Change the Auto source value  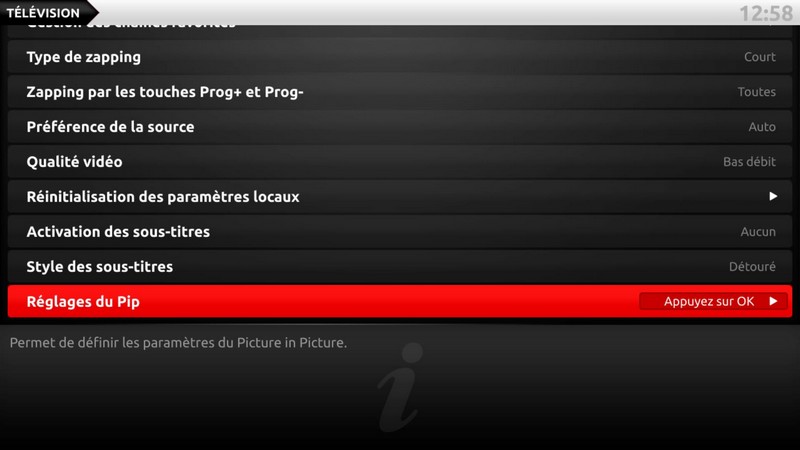pos(762,127)
